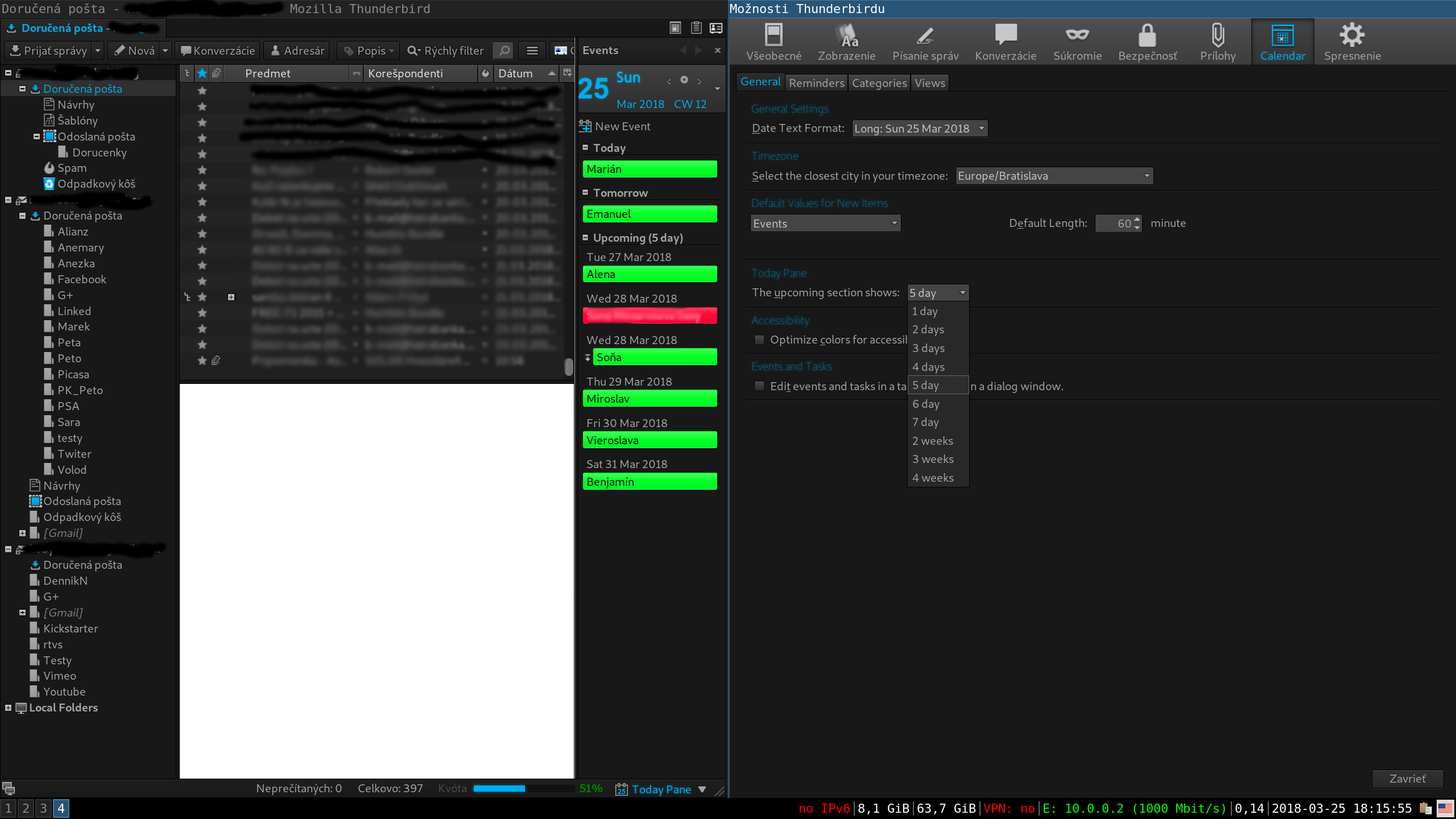Open Spresnenie advanced pane
This screenshot has width=1456, height=819.
pos(1352,42)
